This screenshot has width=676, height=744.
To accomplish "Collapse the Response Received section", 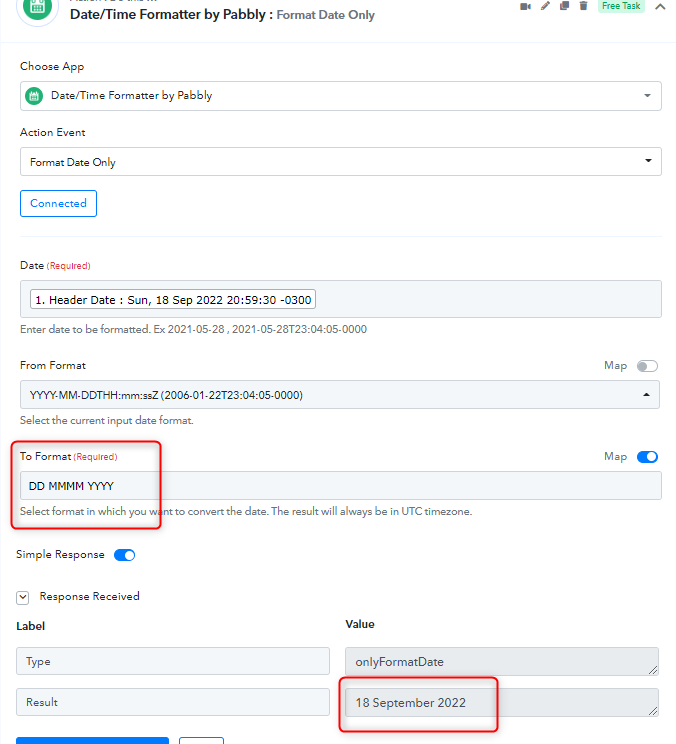I will tap(22, 597).
